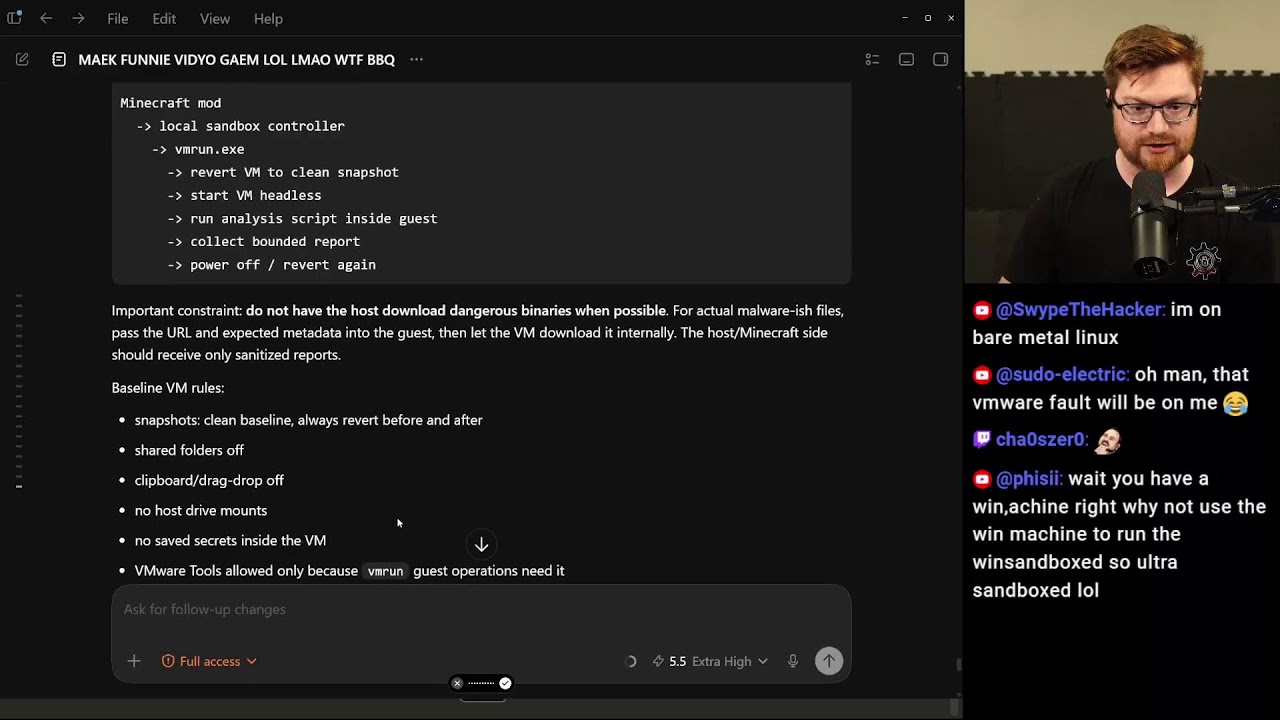The width and height of the screenshot is (1280, 720).
Task: Open the Help menu
Action: [268, 18]
